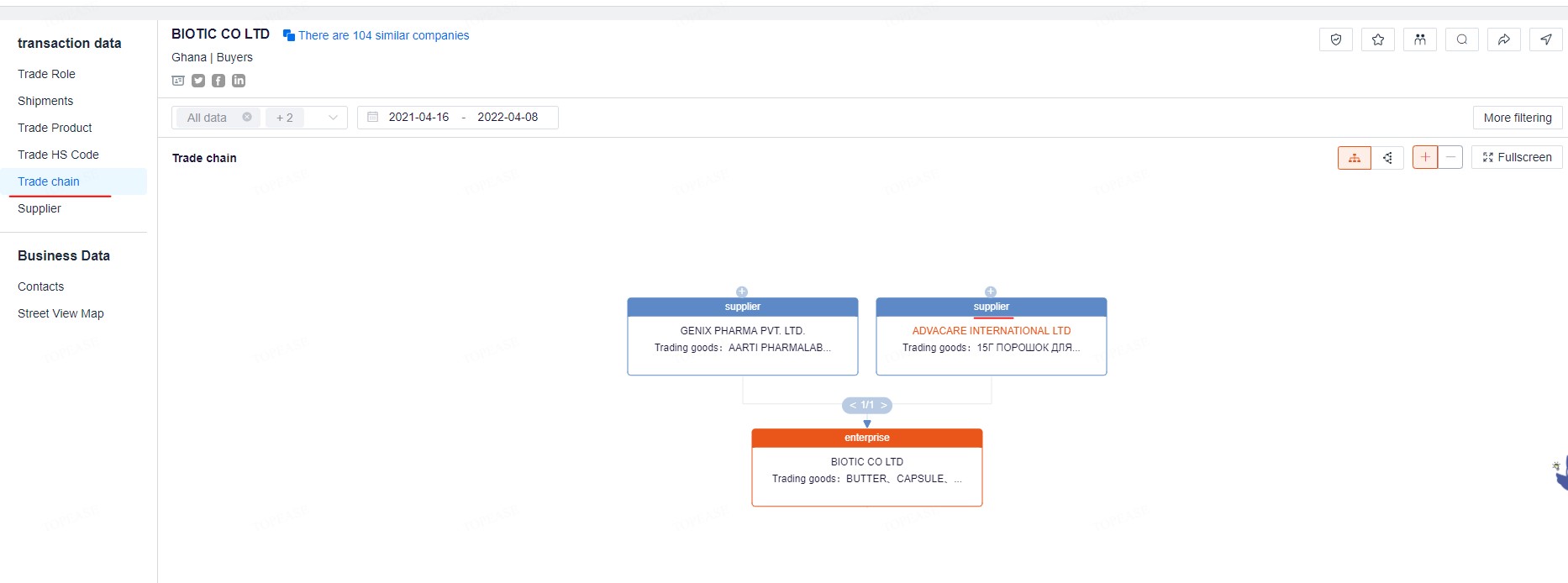1568x583 pixels.
Task: Switch to network graph layout view
Action: pos(1387,157)
